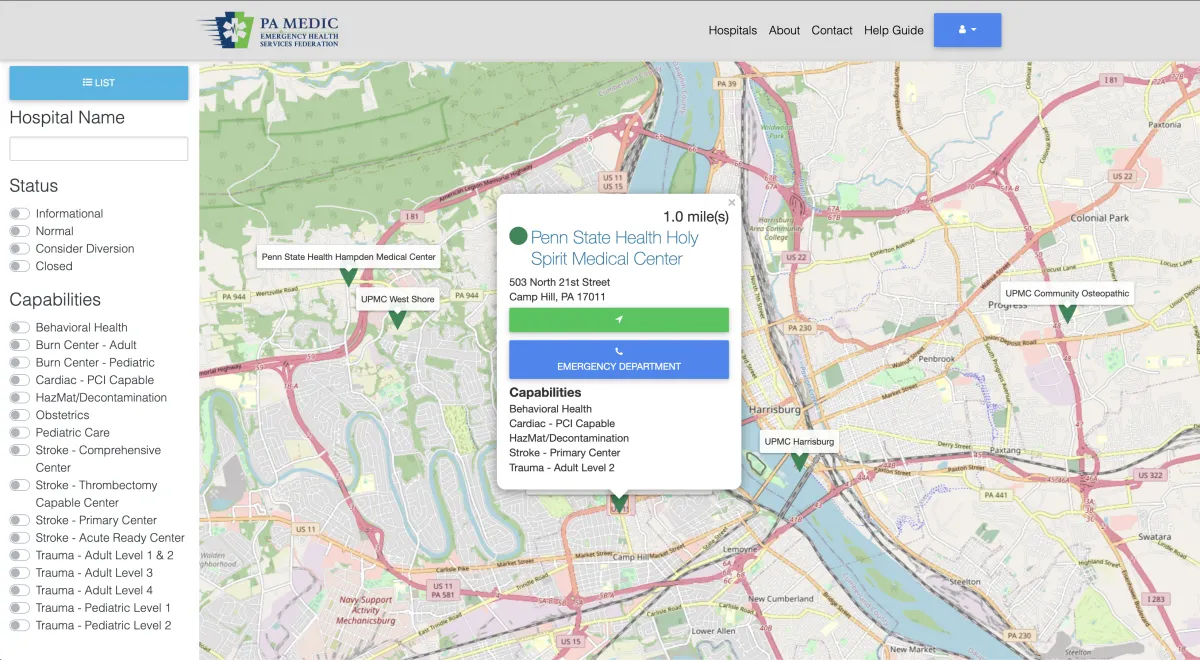The image size is (1200, 660).
Task: Toggle Behavioral Health capability filter
Action: [x=19, y=328]
